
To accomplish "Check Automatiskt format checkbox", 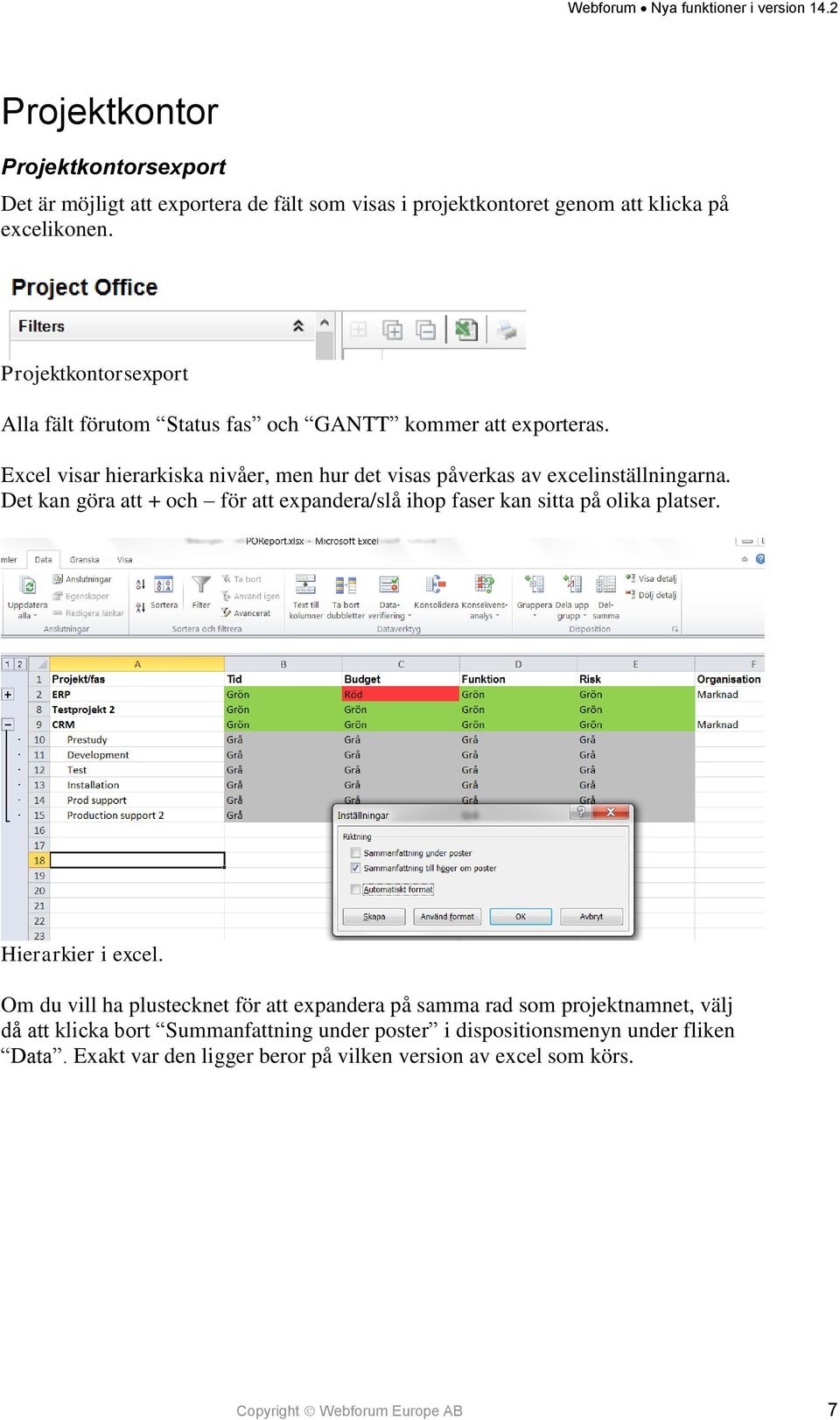I will [x=355, y=890].
